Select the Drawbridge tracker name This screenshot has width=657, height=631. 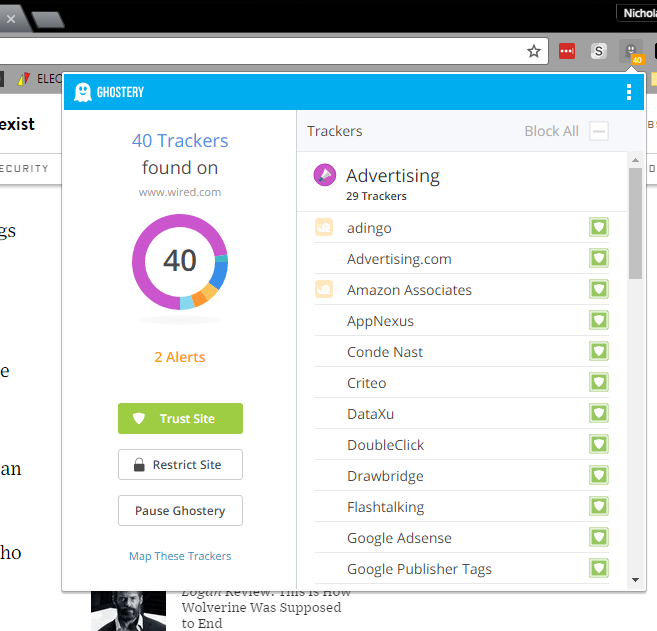coord(385,476)
